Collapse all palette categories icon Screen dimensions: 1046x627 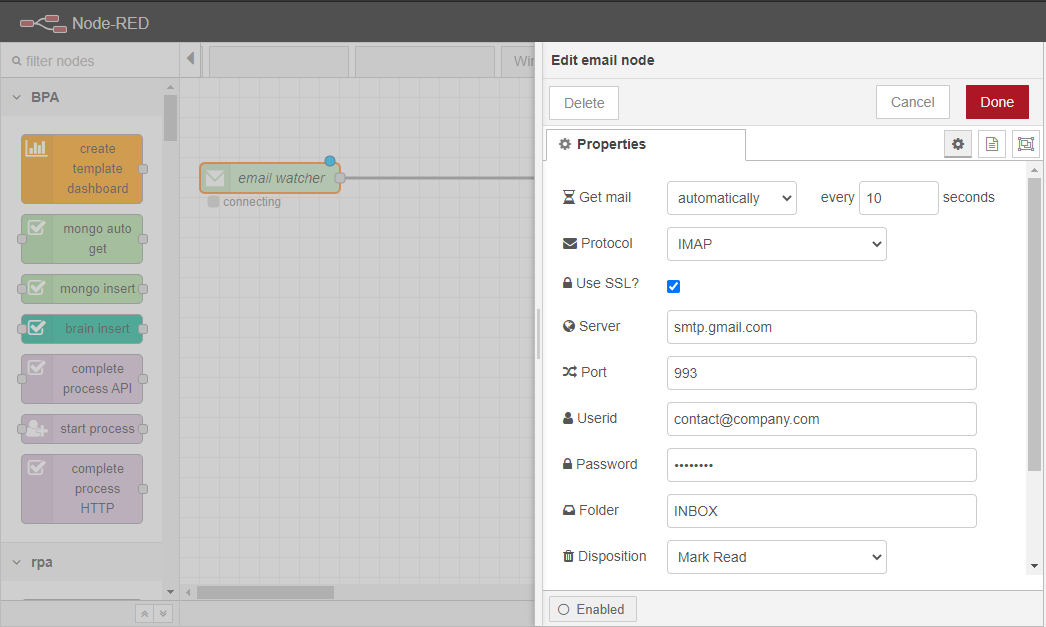[145, 614]
